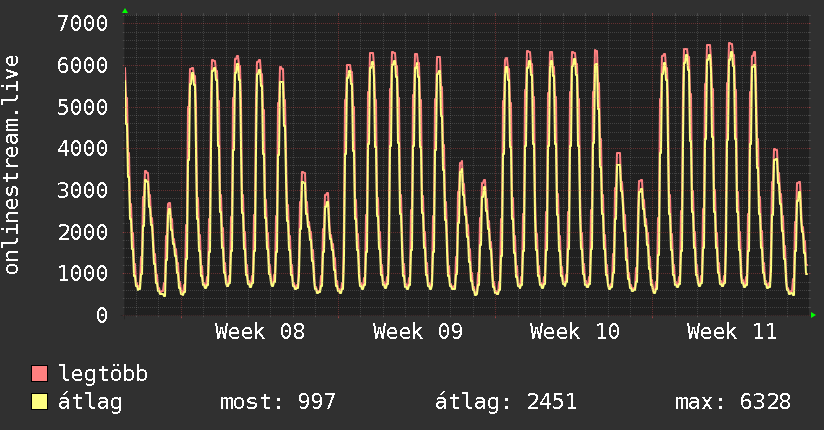Viewport: 824px width, 430px height.
Task: Click the 2000 y-axis label
Action: pyautogui.click(x=83, y=232)
